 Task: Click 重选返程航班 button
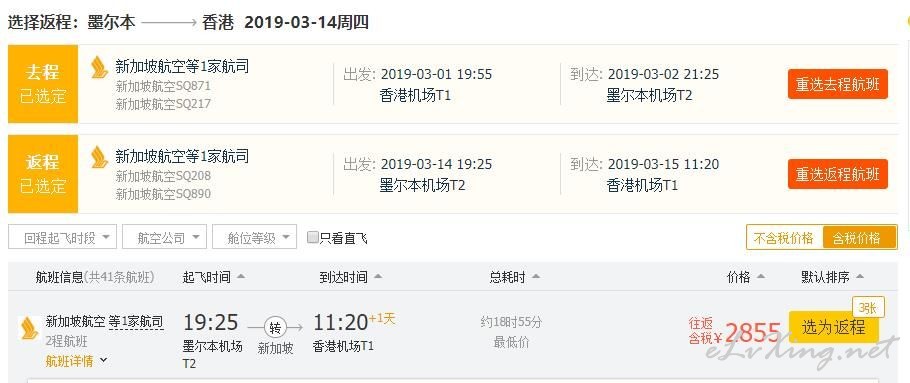coord(837,174)
